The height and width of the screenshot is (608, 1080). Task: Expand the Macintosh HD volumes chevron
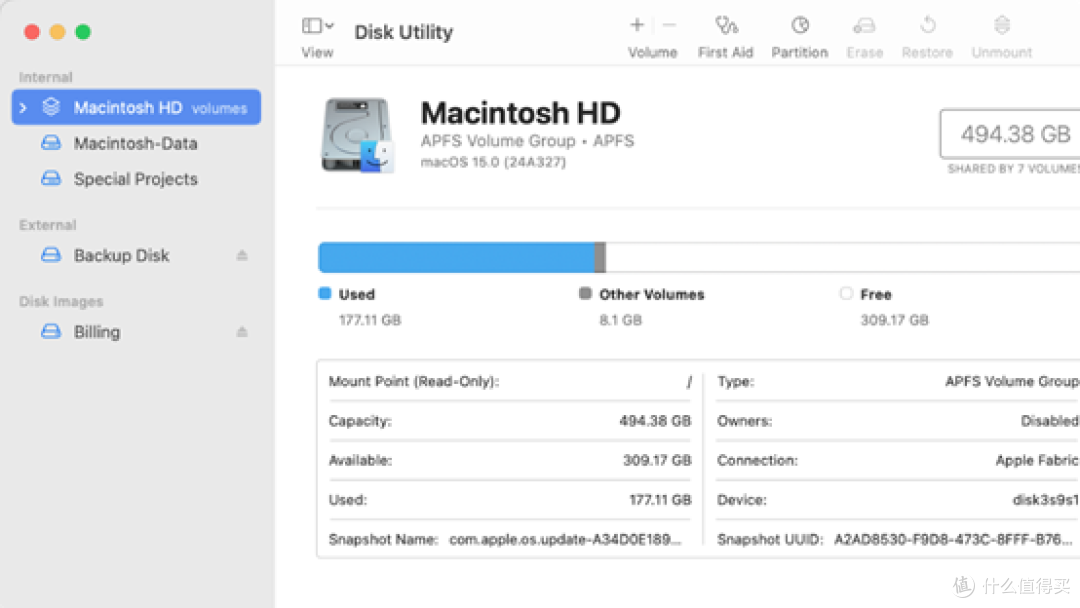tap(23, 107)
